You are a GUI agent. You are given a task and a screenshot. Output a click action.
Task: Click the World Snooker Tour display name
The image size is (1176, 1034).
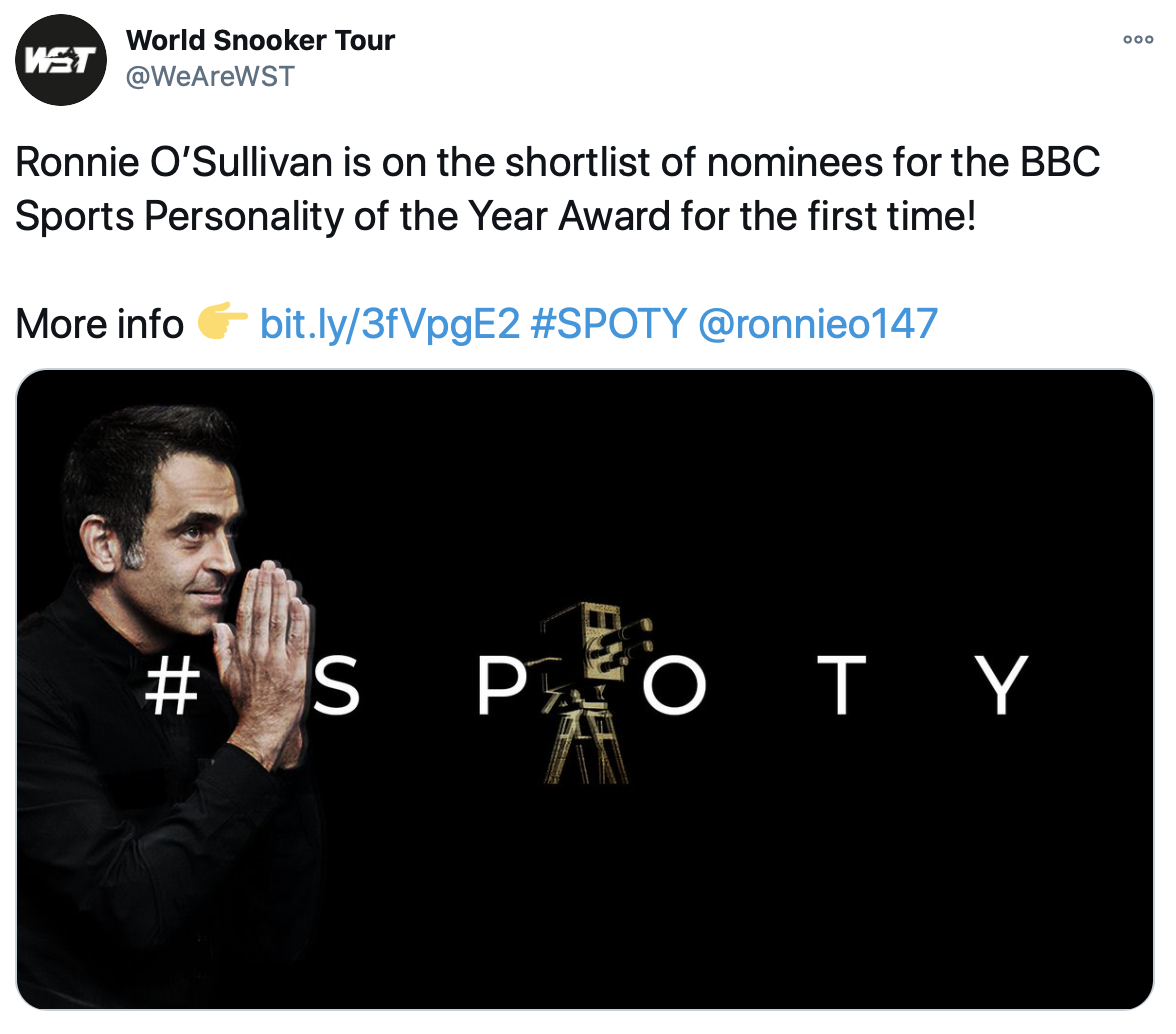(x=260, y=41)
